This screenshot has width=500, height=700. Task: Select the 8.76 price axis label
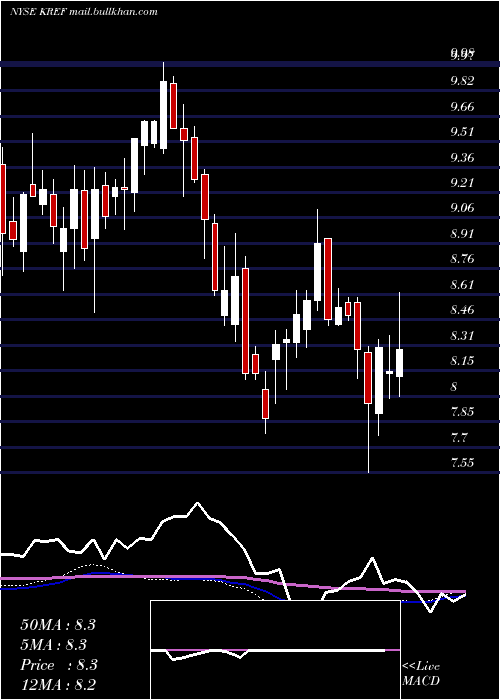click(x=462, y=259)
